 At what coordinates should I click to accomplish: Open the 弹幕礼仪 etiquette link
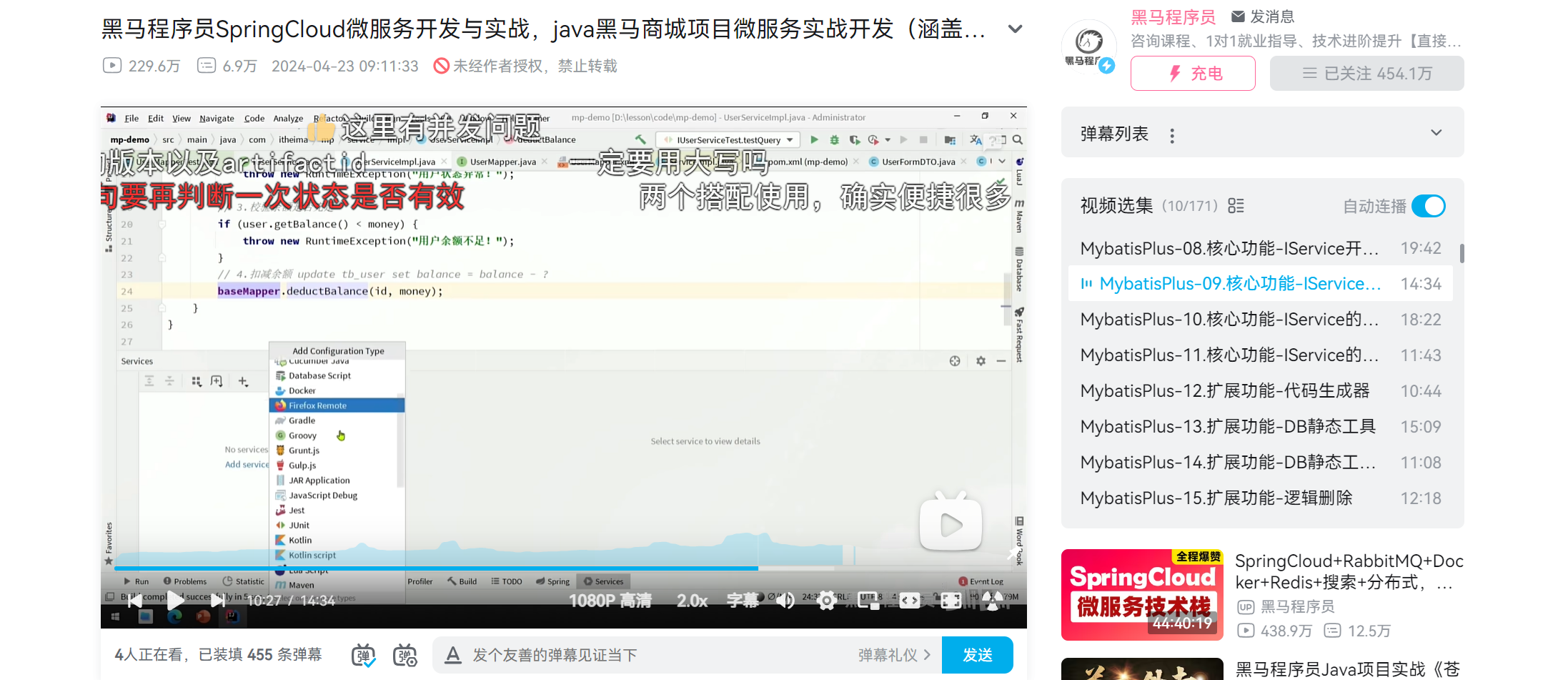(x=894, y=655)
